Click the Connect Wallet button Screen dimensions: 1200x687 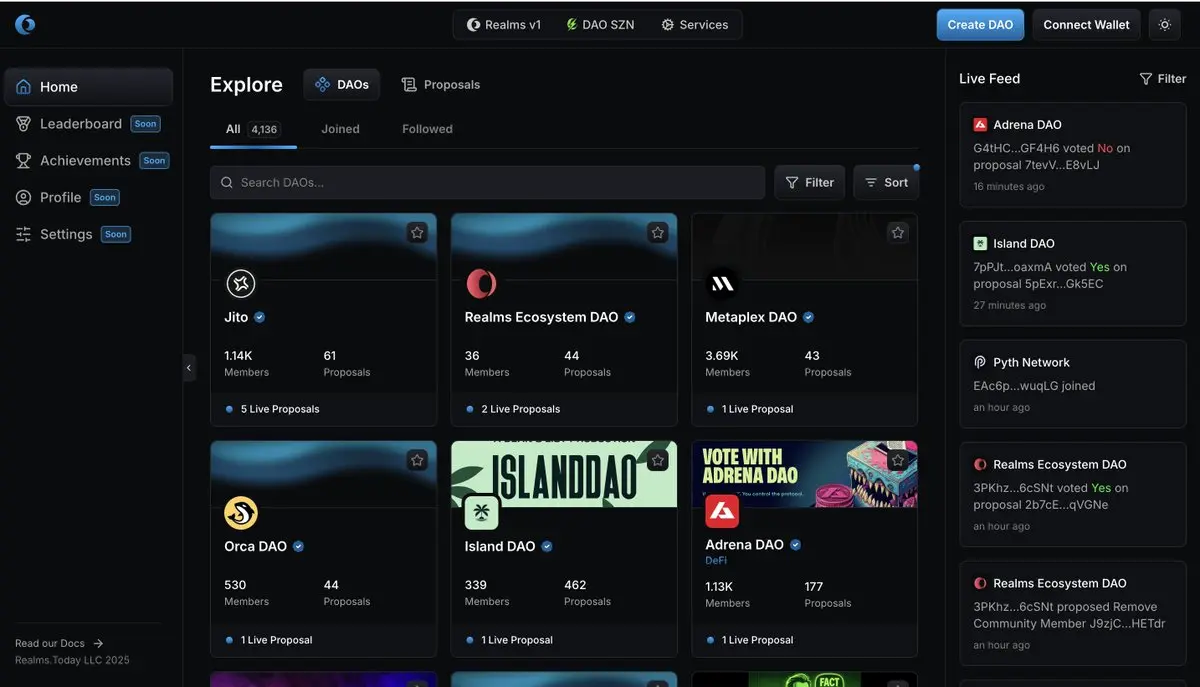(x=1086, y=25)
